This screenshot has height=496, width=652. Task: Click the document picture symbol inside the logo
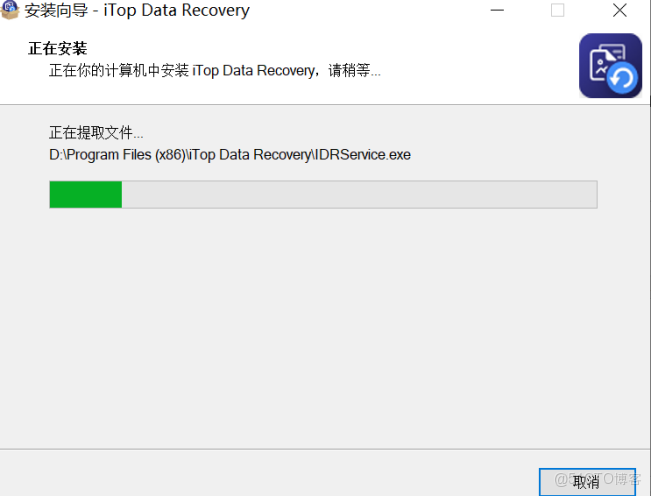pos(602,65)
